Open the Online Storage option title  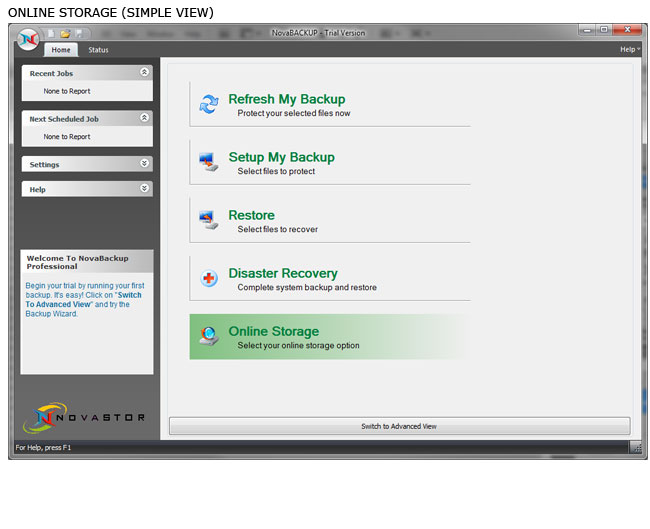[x=273, y=331]
